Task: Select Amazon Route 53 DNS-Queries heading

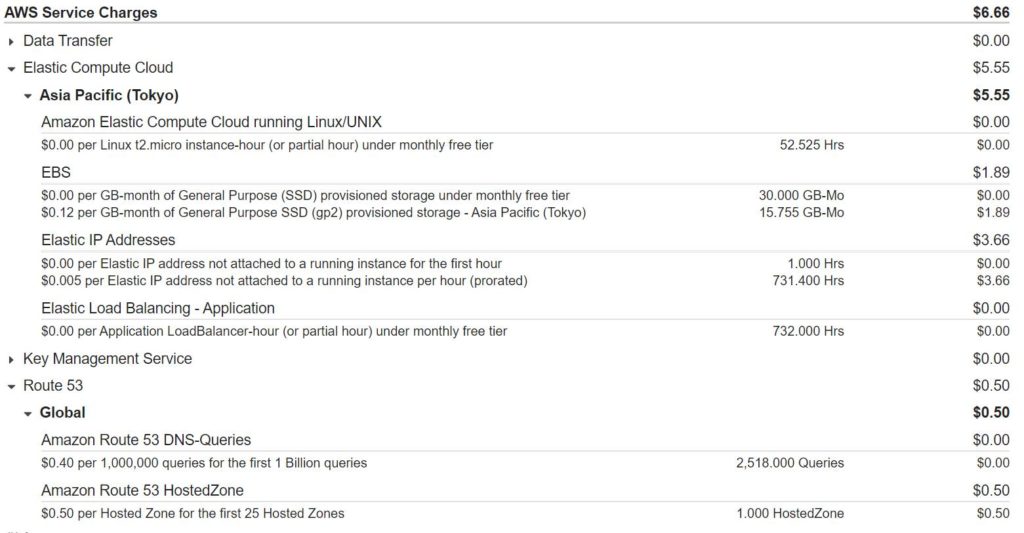Action: tap(146, 440)
